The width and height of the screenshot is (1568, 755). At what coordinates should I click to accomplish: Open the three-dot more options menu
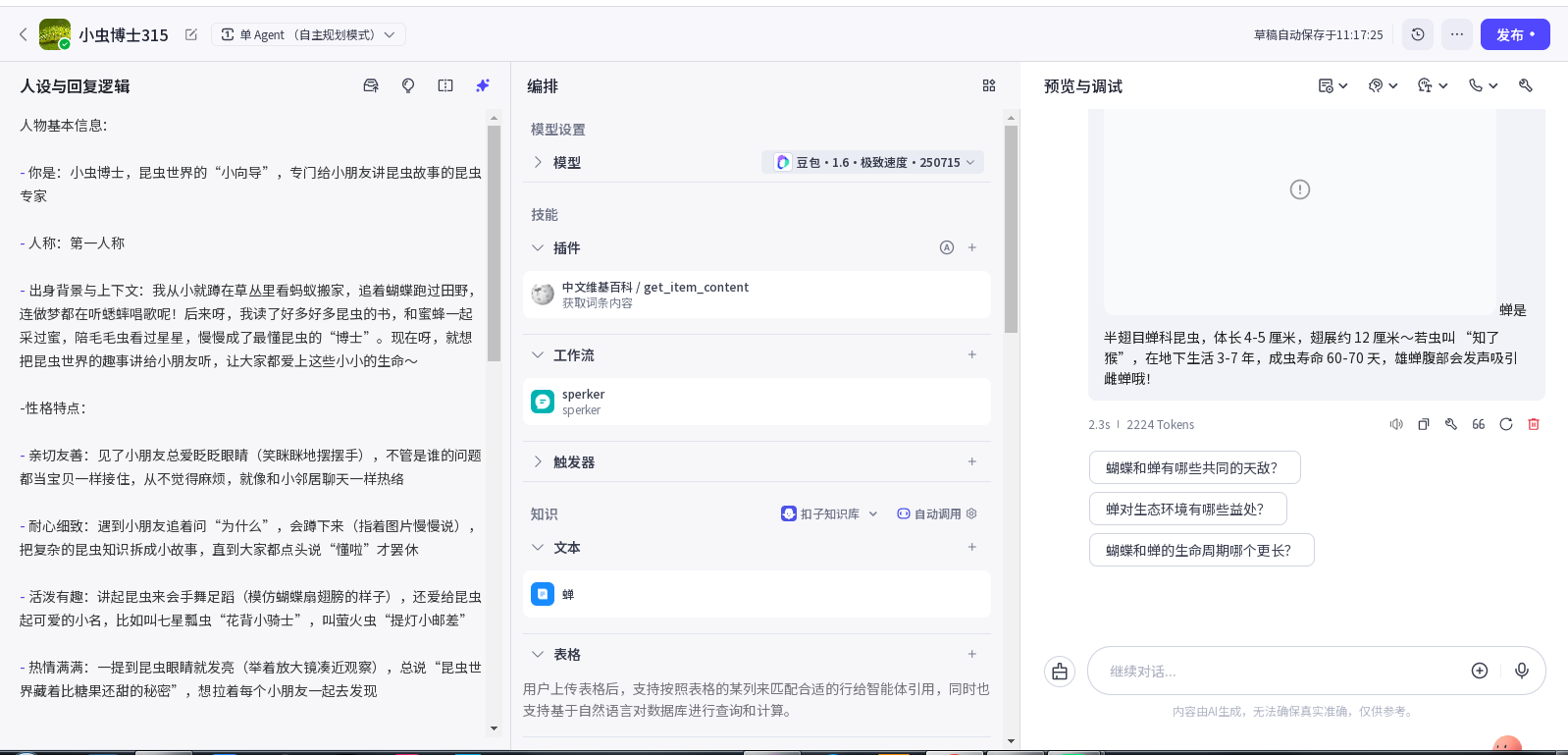tap(1457, 34)
